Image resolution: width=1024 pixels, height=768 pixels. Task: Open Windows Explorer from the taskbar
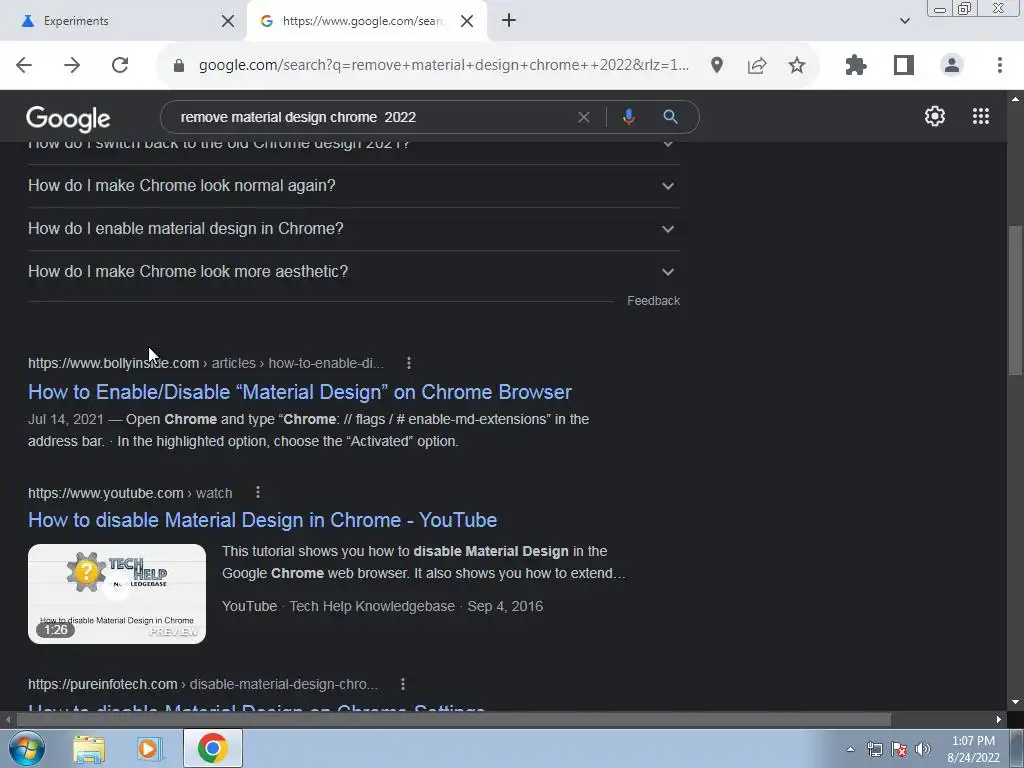coord(89,749)
